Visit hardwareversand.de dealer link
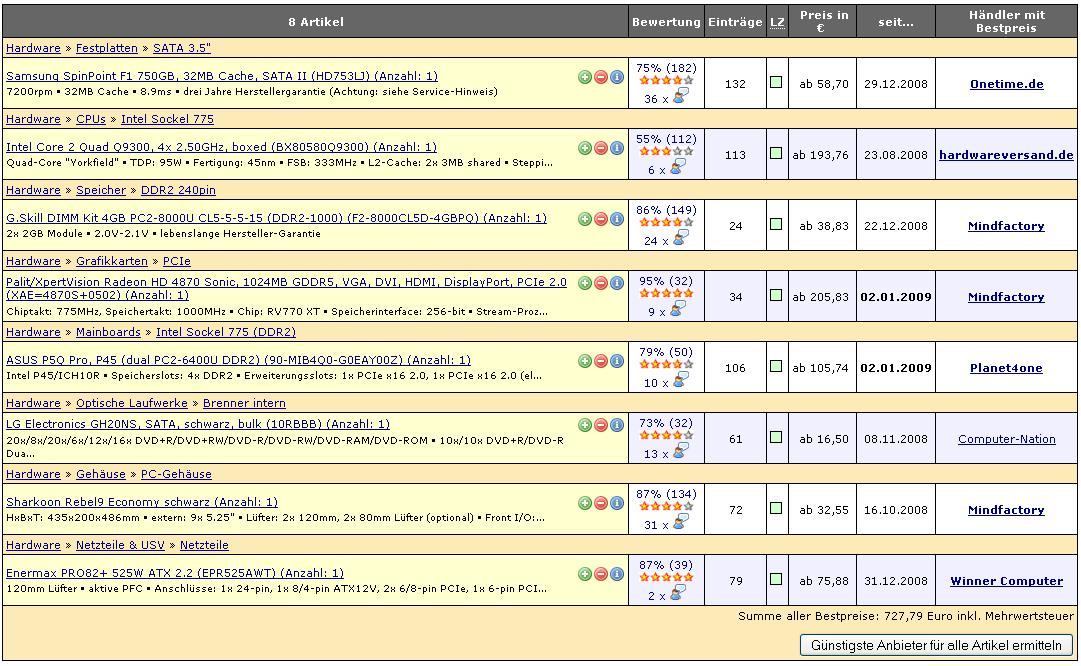Viewport: 1081px width, 666px height. (x=1006, y=155)
